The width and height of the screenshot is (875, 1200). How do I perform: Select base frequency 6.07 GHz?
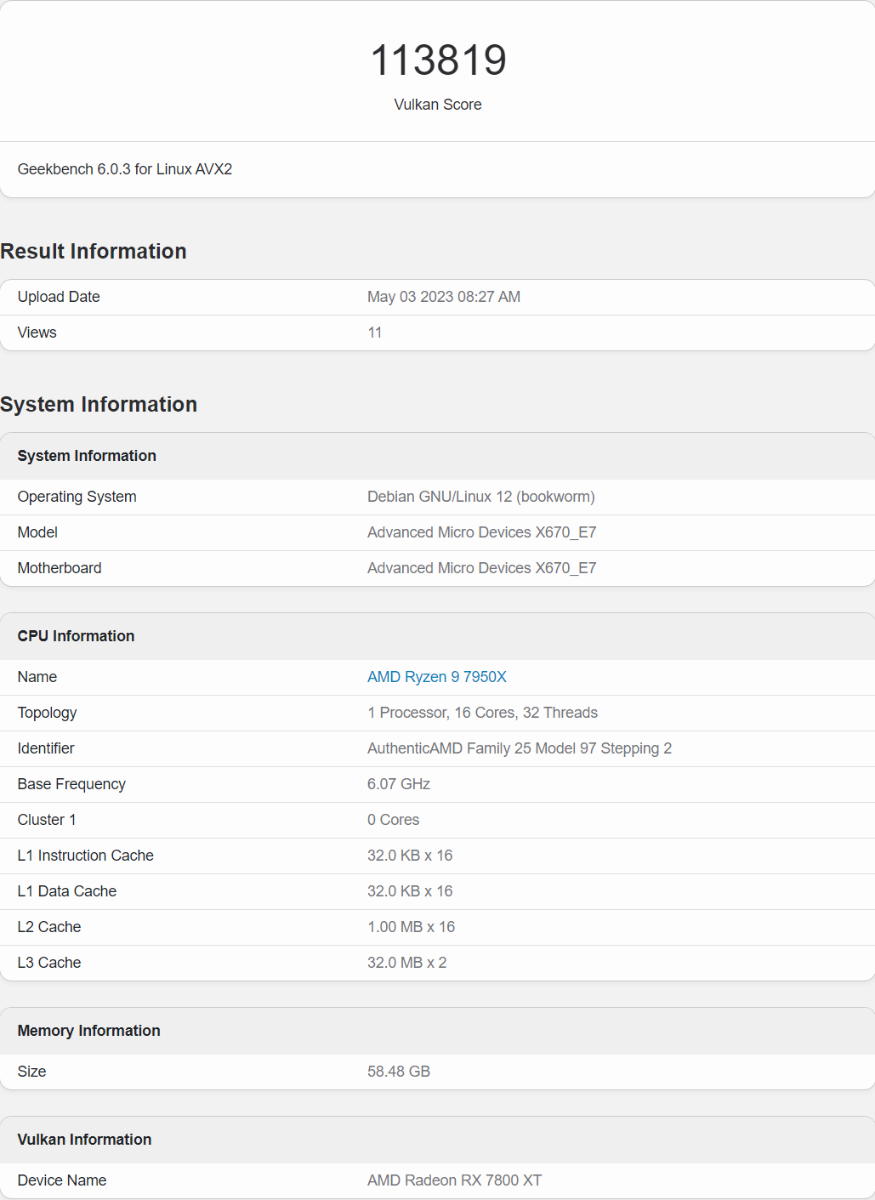pos(399,784)
